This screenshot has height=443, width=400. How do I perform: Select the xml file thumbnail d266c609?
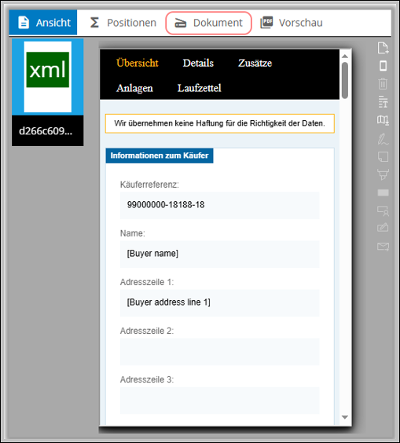pyautogui.click(x=48, y=92)
